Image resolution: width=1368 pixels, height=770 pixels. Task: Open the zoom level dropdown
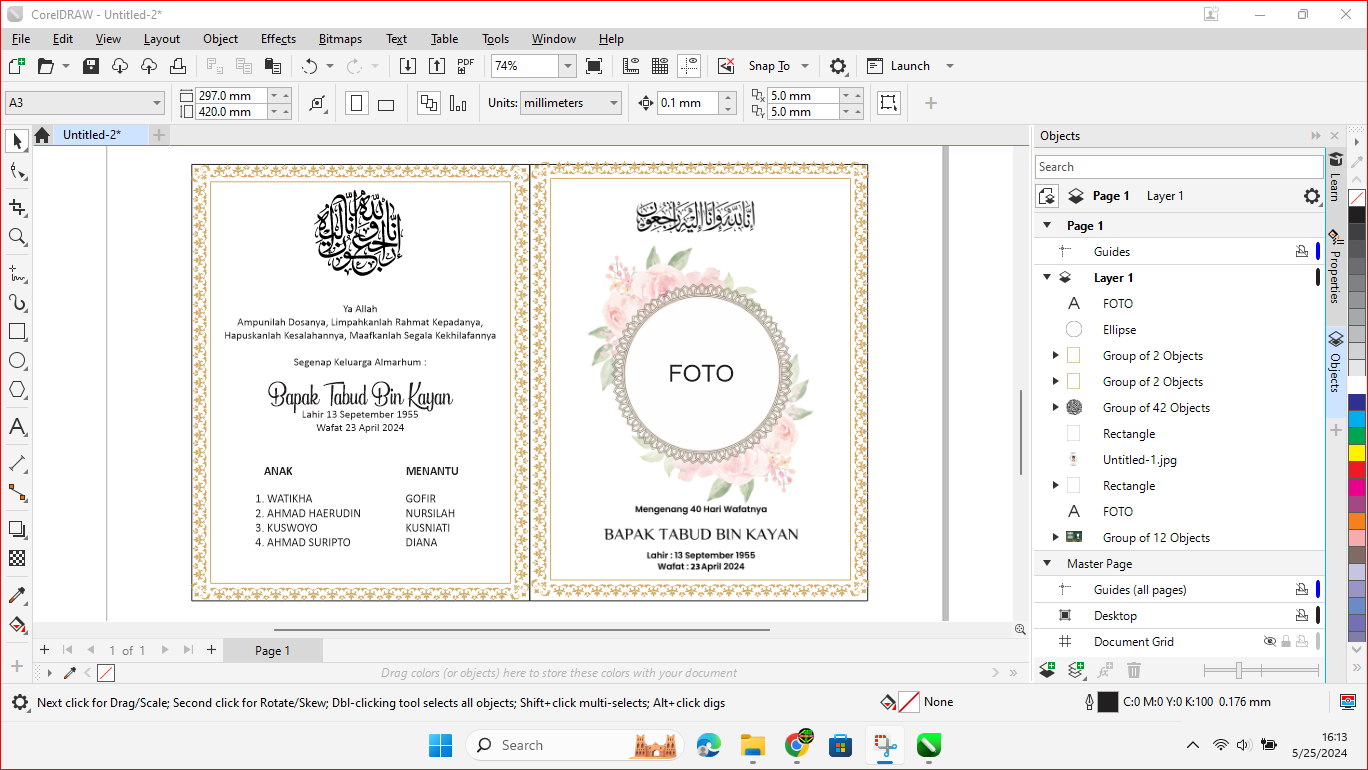tap(568, 66)
